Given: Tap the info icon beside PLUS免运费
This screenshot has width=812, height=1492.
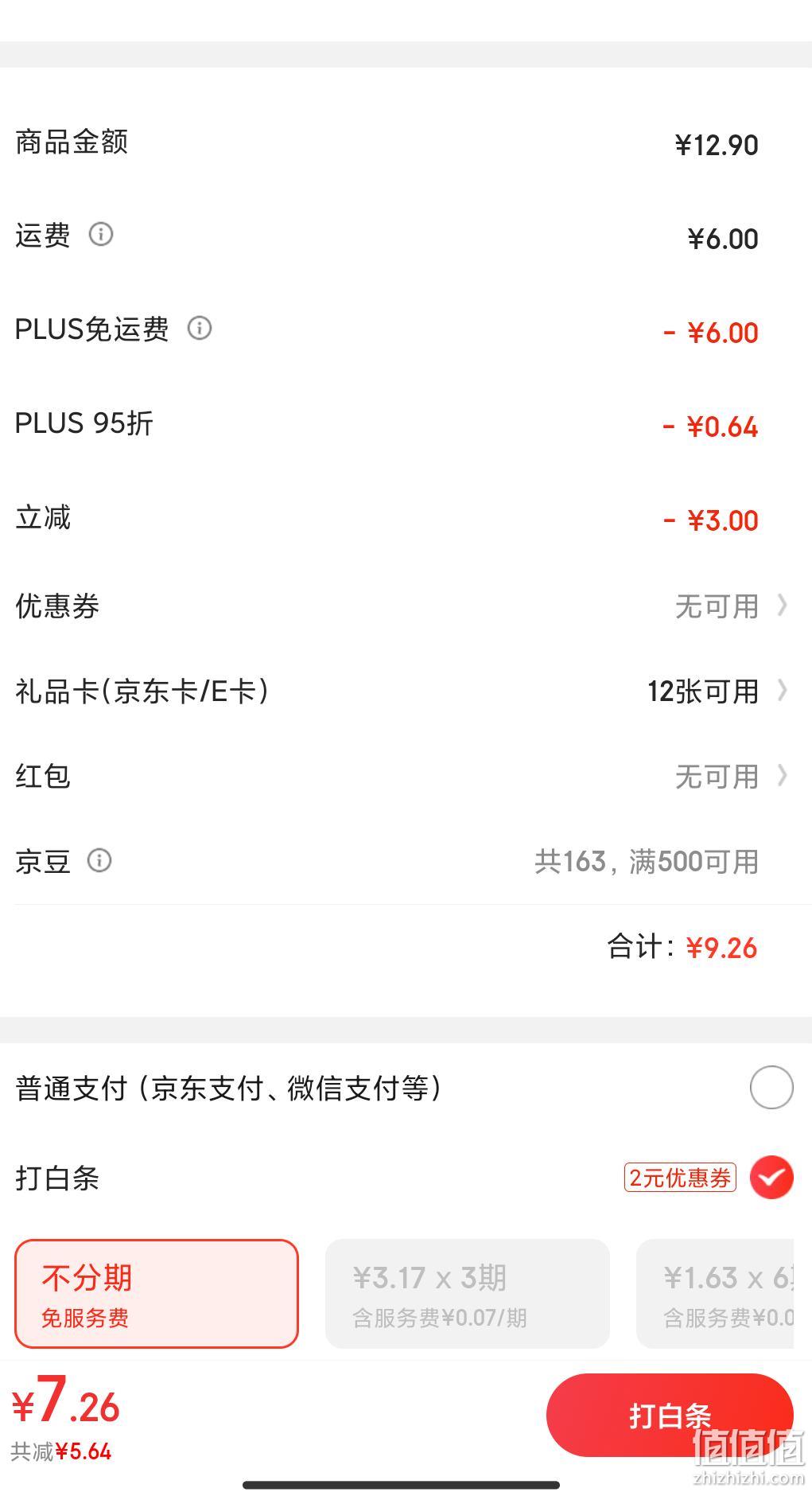Looking at the screenshot, I should pyautogui.click(x=200, y=328).
